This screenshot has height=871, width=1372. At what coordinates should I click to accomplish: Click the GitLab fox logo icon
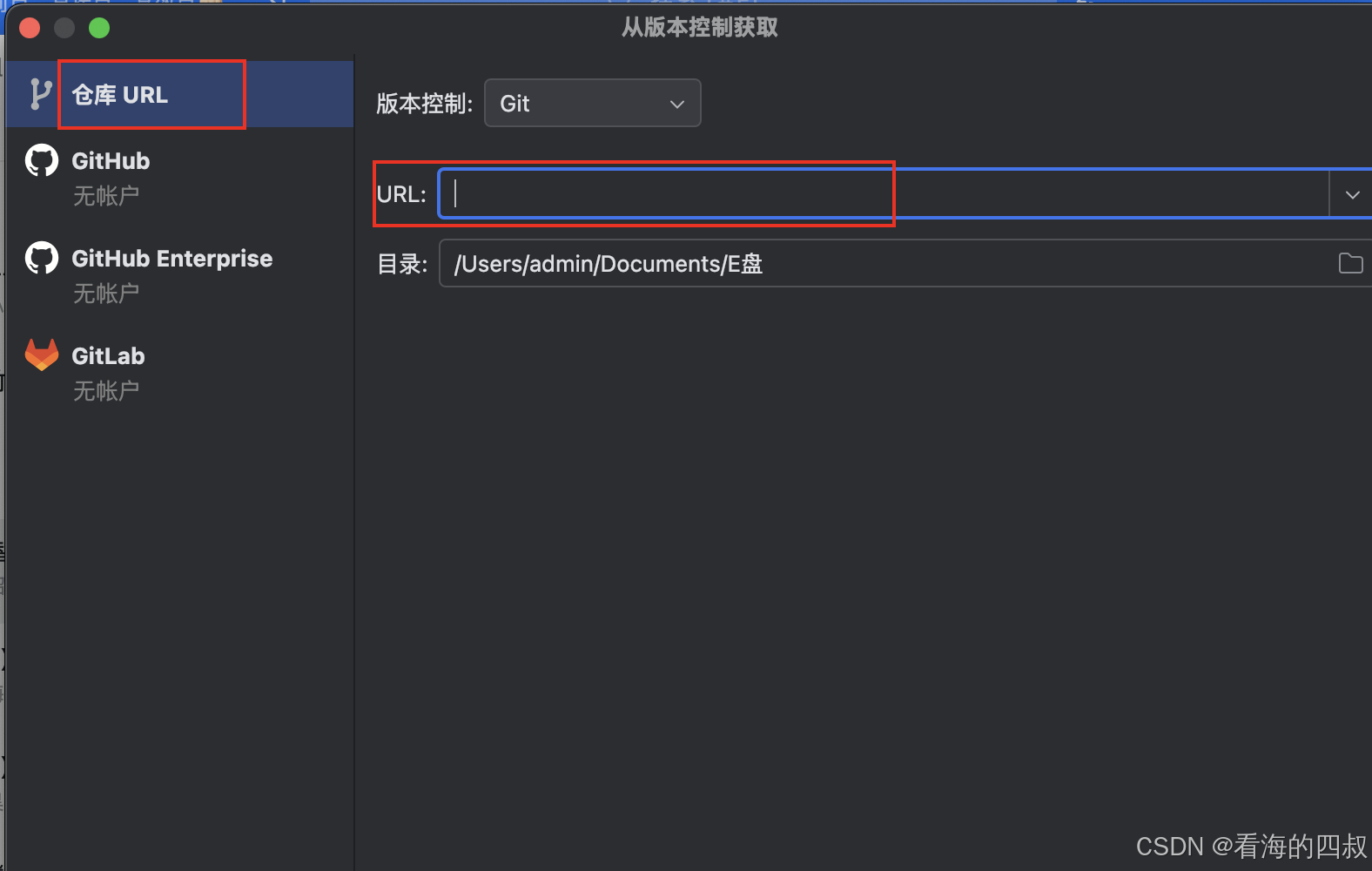click(41, 355)
